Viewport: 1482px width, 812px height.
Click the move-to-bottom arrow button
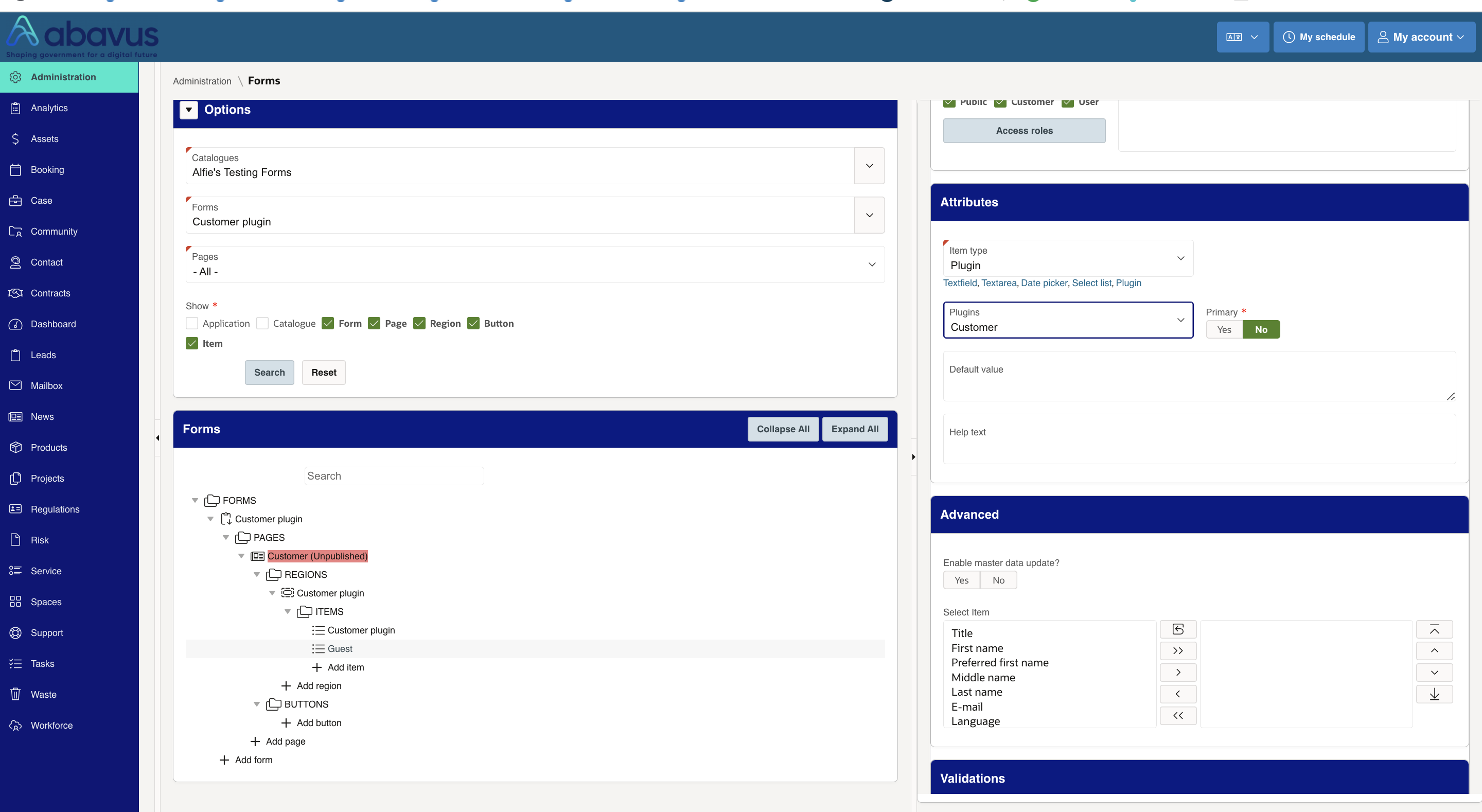click(x=1434, y=694)
